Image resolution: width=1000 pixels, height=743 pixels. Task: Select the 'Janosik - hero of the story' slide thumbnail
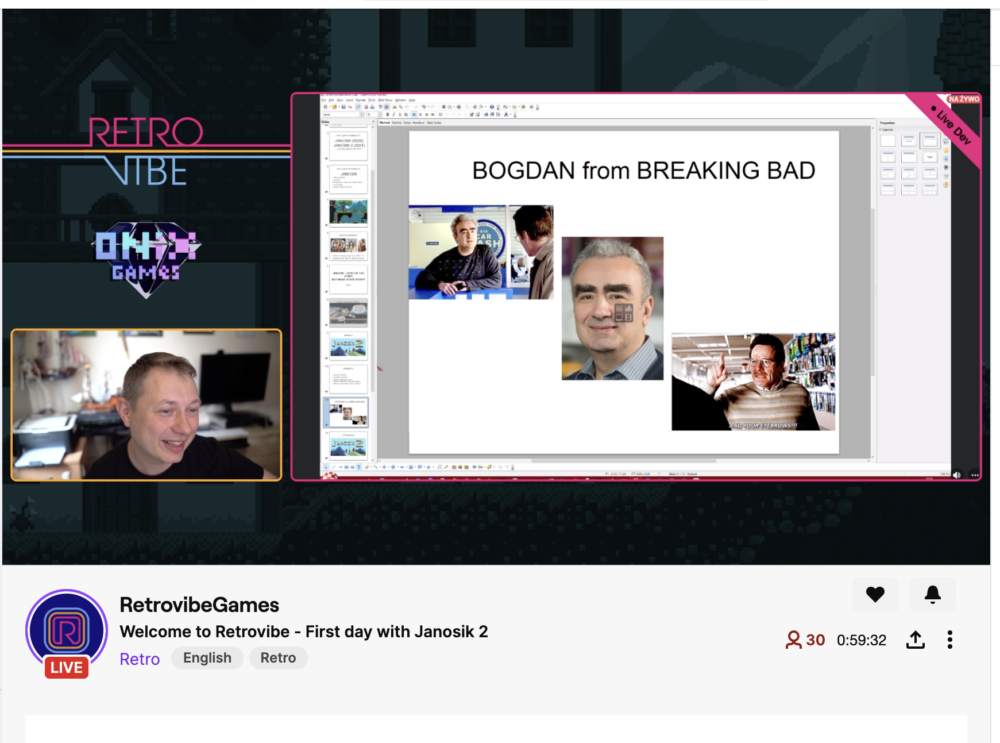click(348, 279)
